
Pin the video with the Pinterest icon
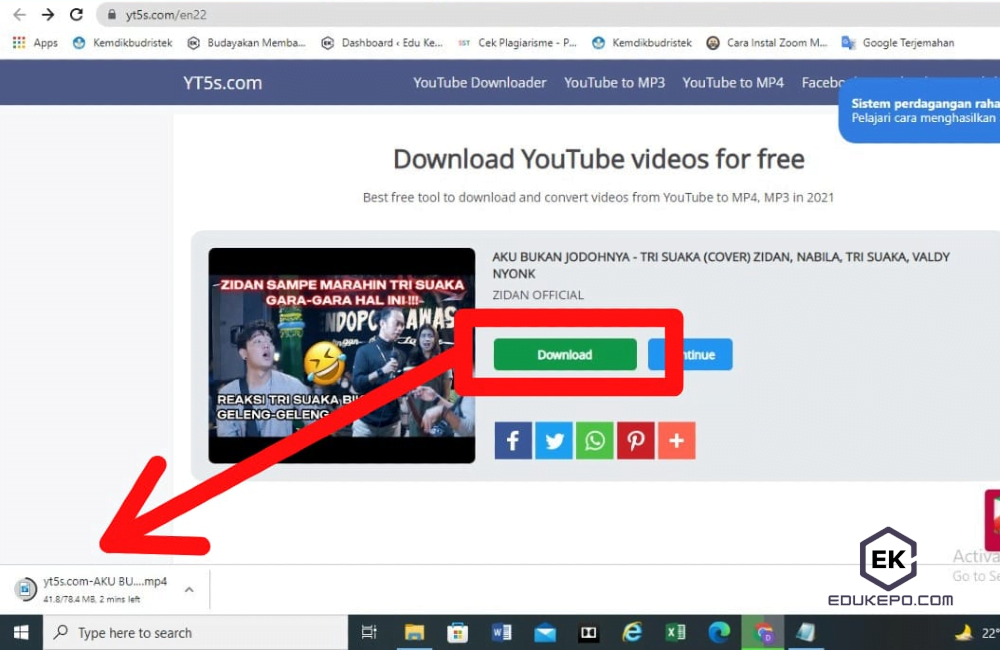coord(636,440)
